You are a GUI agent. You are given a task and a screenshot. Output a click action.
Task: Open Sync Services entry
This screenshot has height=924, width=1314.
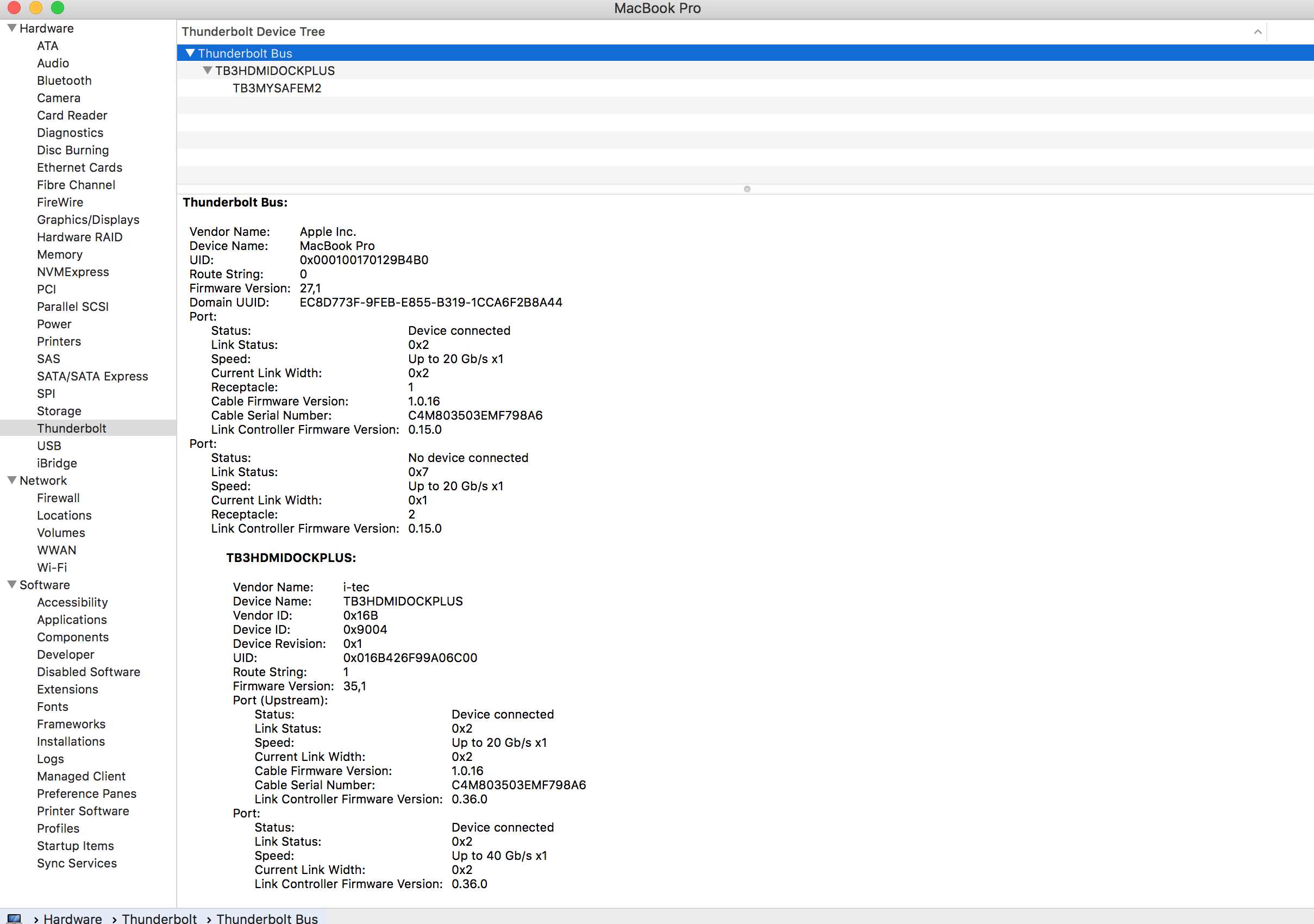tap(77, 863)
